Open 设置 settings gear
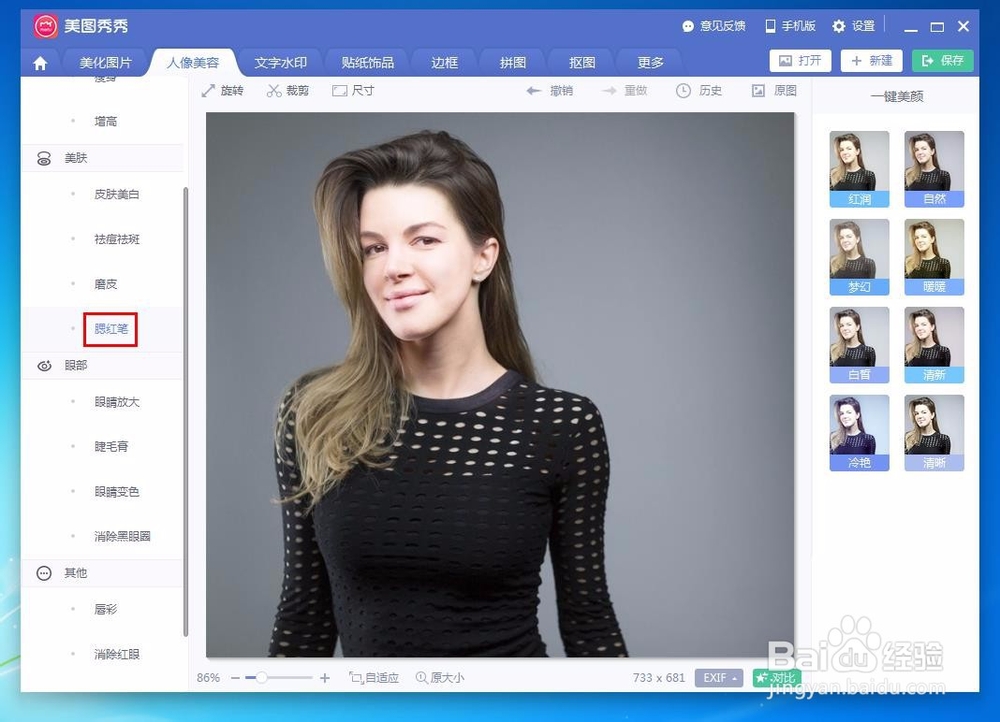 [x=853, y=26]
